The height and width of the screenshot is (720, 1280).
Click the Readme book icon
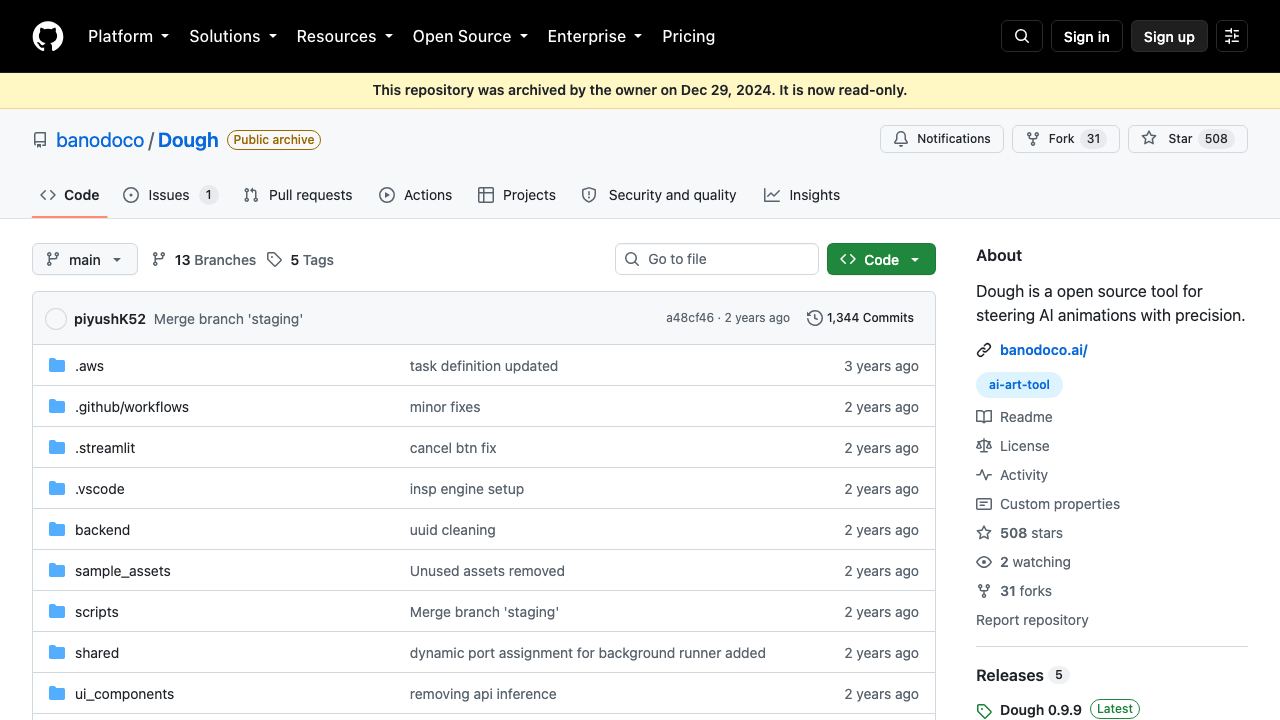click(984, 417)
